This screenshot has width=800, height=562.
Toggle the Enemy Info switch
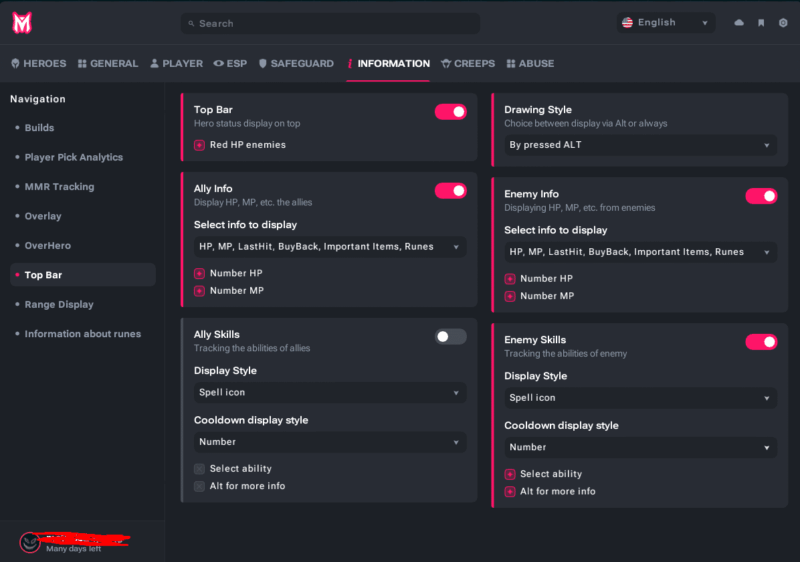coord(761,196)
